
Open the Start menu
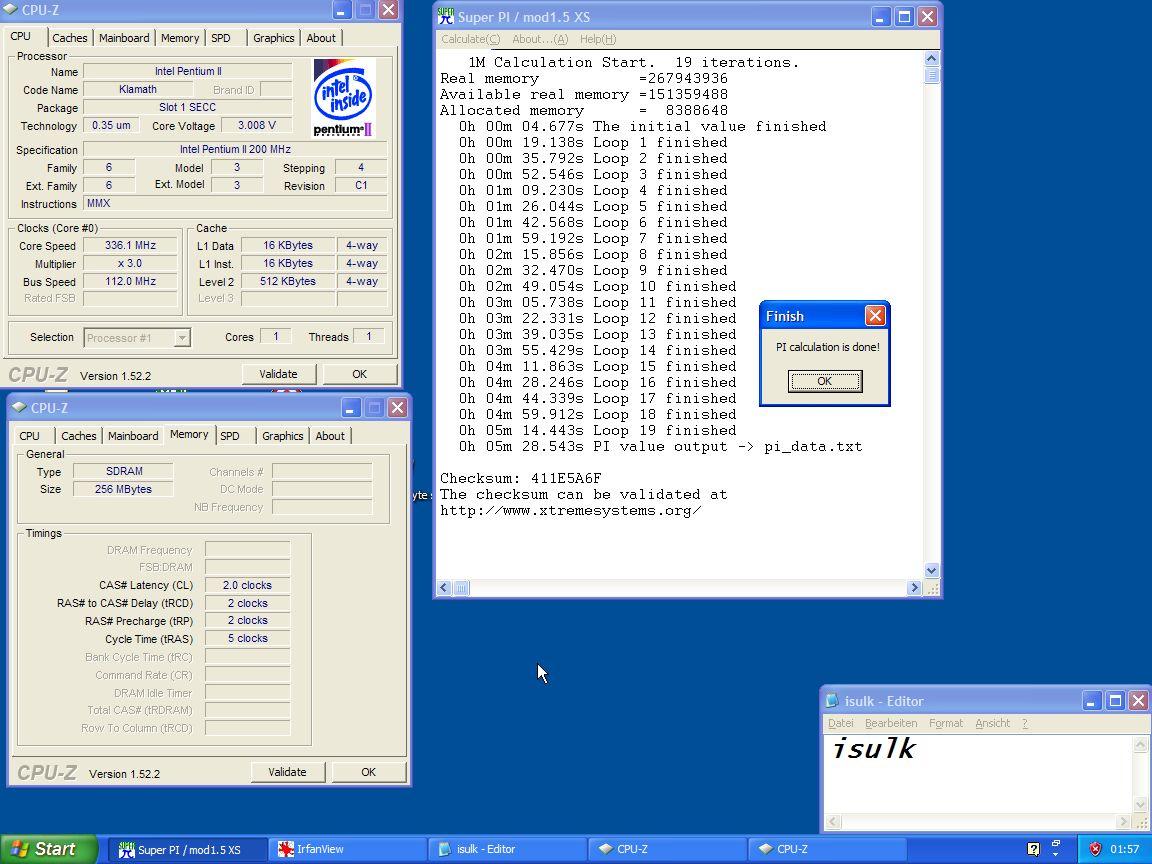48,849
